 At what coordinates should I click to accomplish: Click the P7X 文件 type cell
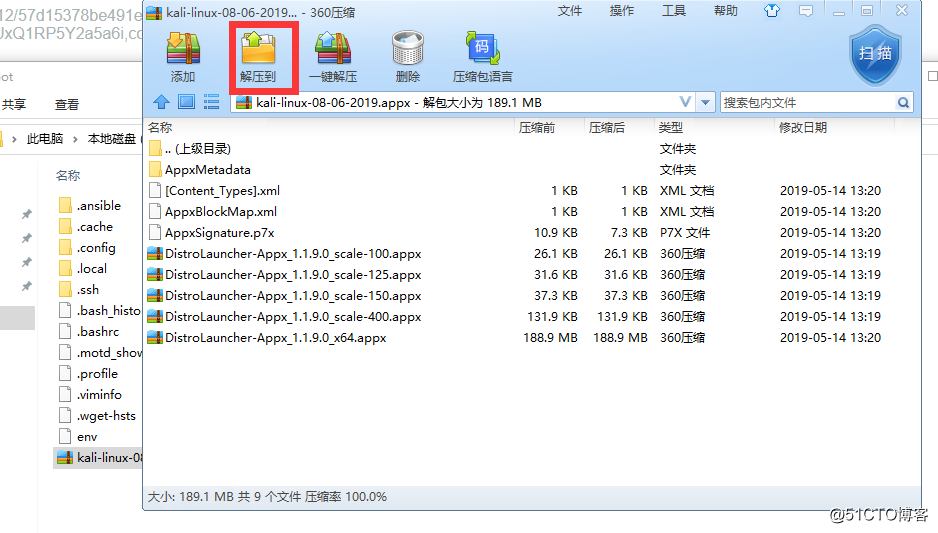pos(685,232)
